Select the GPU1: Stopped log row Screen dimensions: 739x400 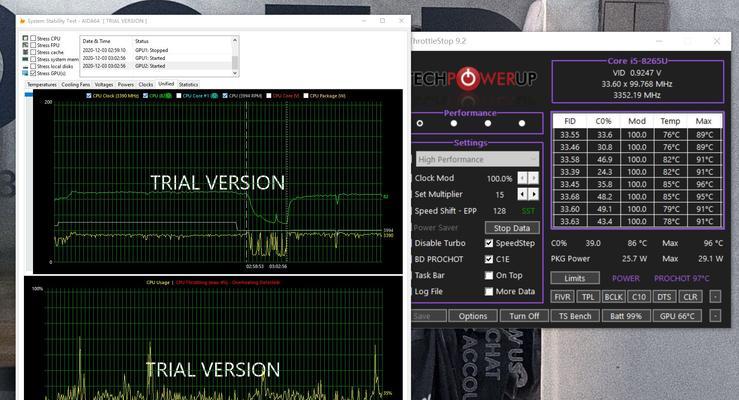156,50
